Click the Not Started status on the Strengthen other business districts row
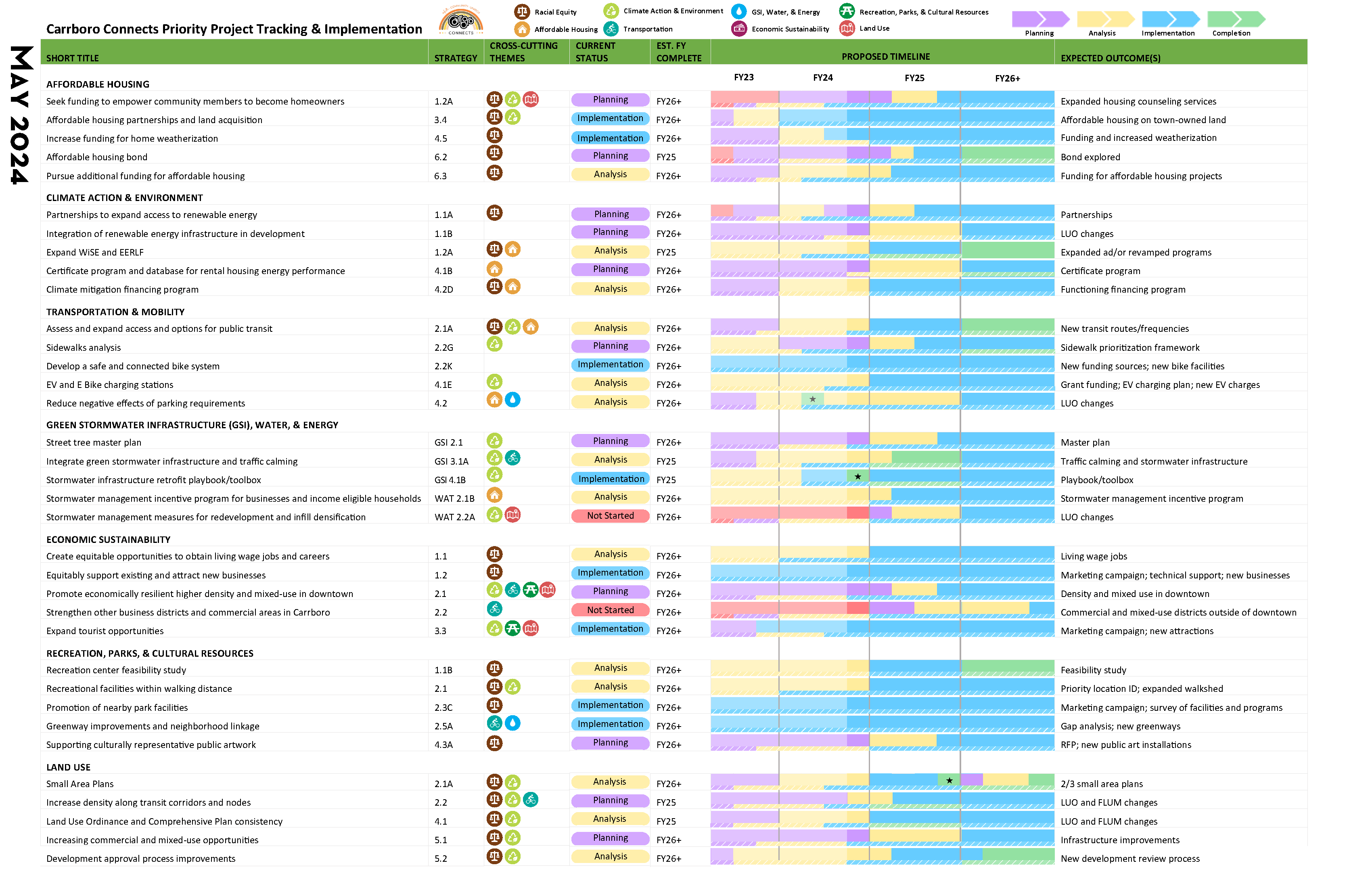The width and height of the screenshot is (1372, 888). 610,610
